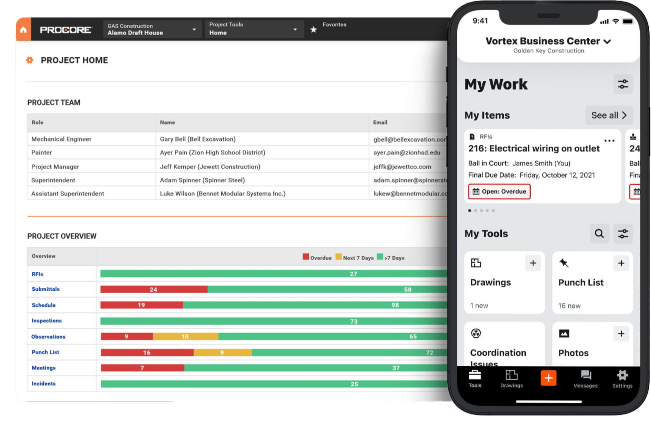The width and height of the screenshot is (651, 435).
Task: Switch to the Tools tab in bottom bar
Action: click(x=475, y=379)
